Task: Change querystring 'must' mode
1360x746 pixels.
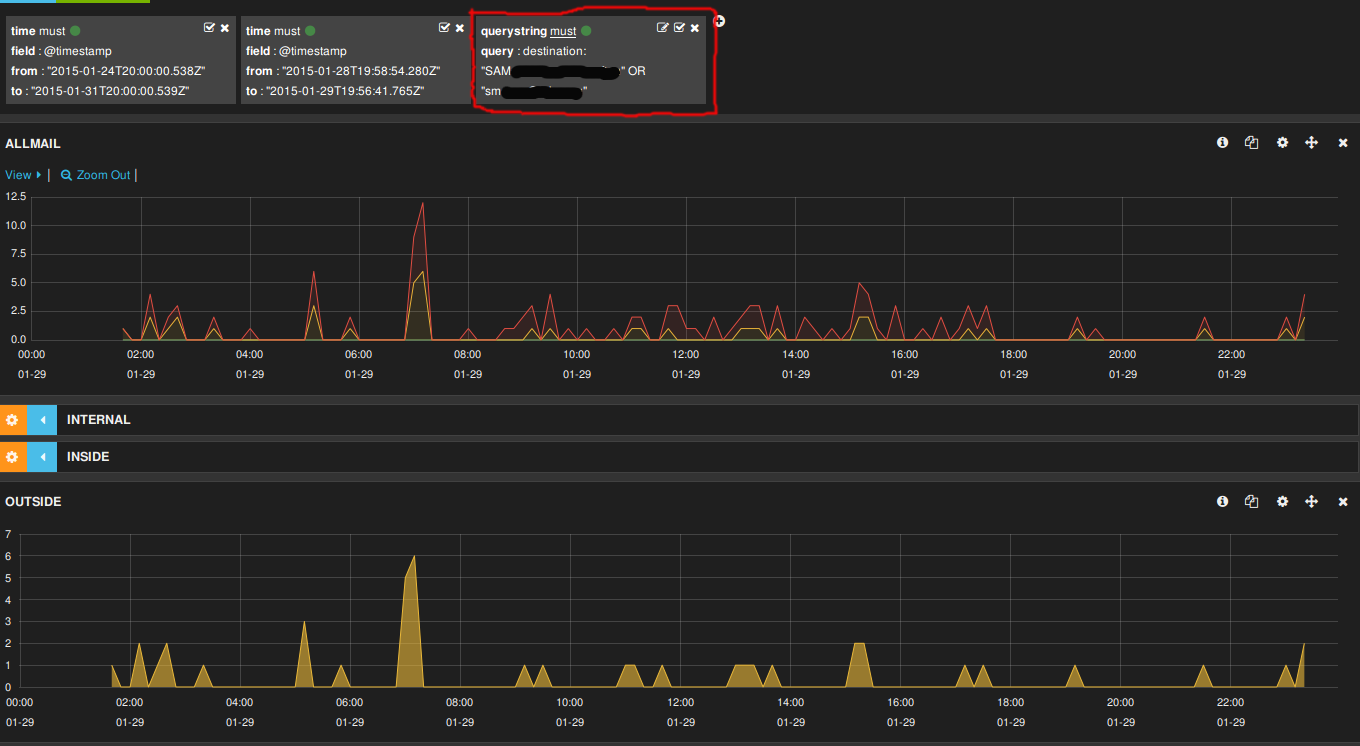Action: click(x=563, y=31)
